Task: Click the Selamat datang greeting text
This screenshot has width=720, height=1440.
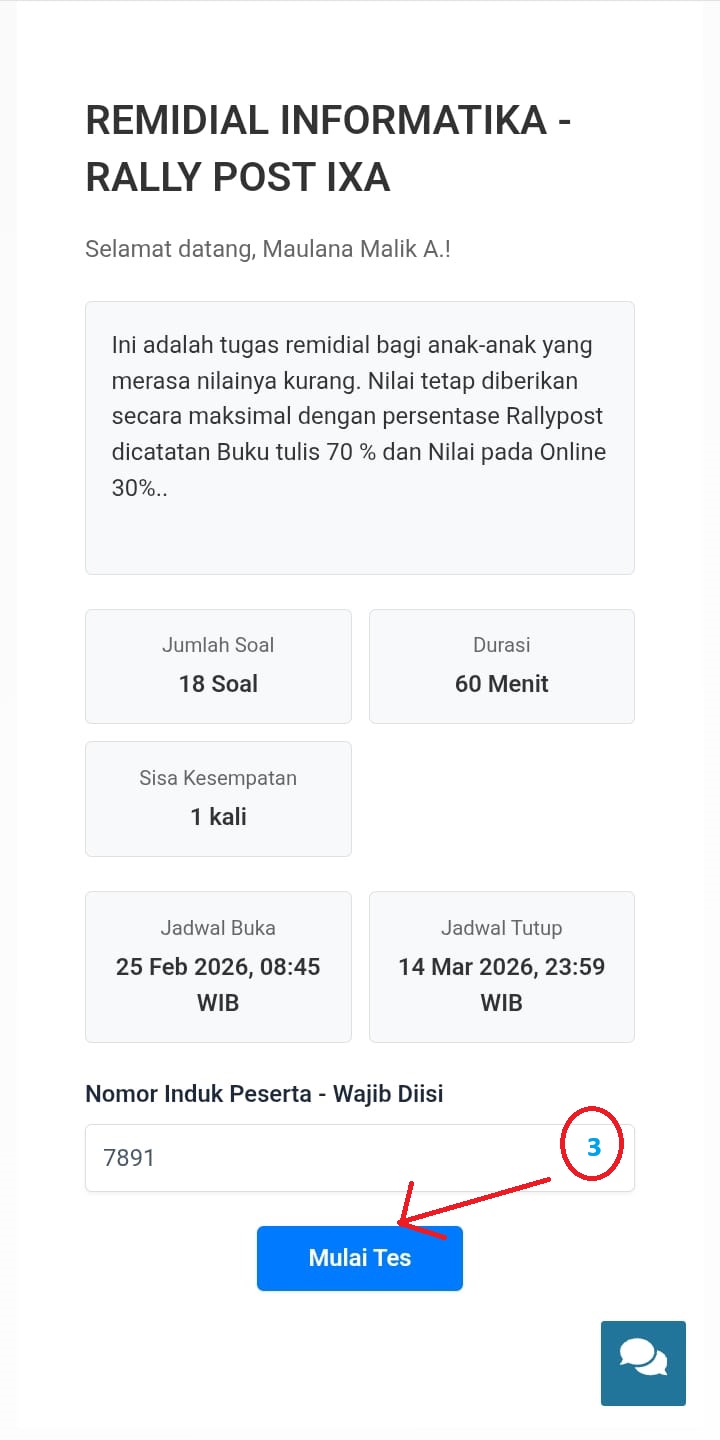Action: coord(267,249)
